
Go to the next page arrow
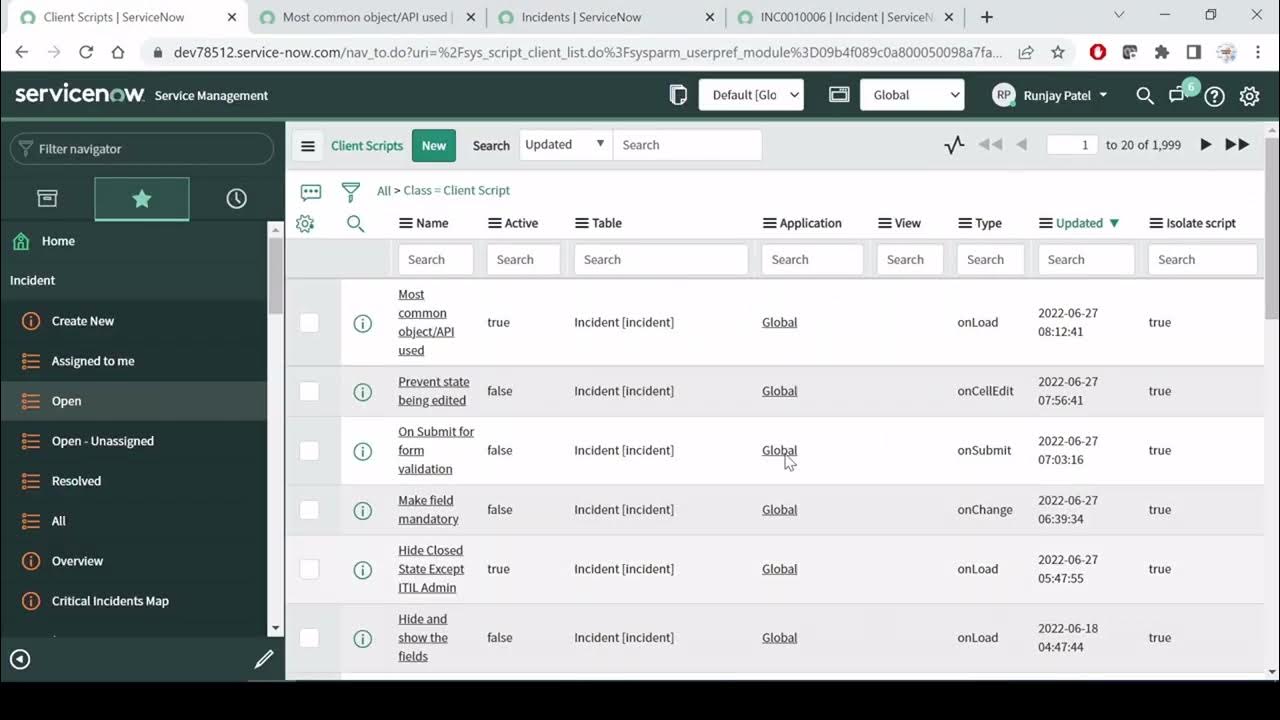(x=1206, y=145)
